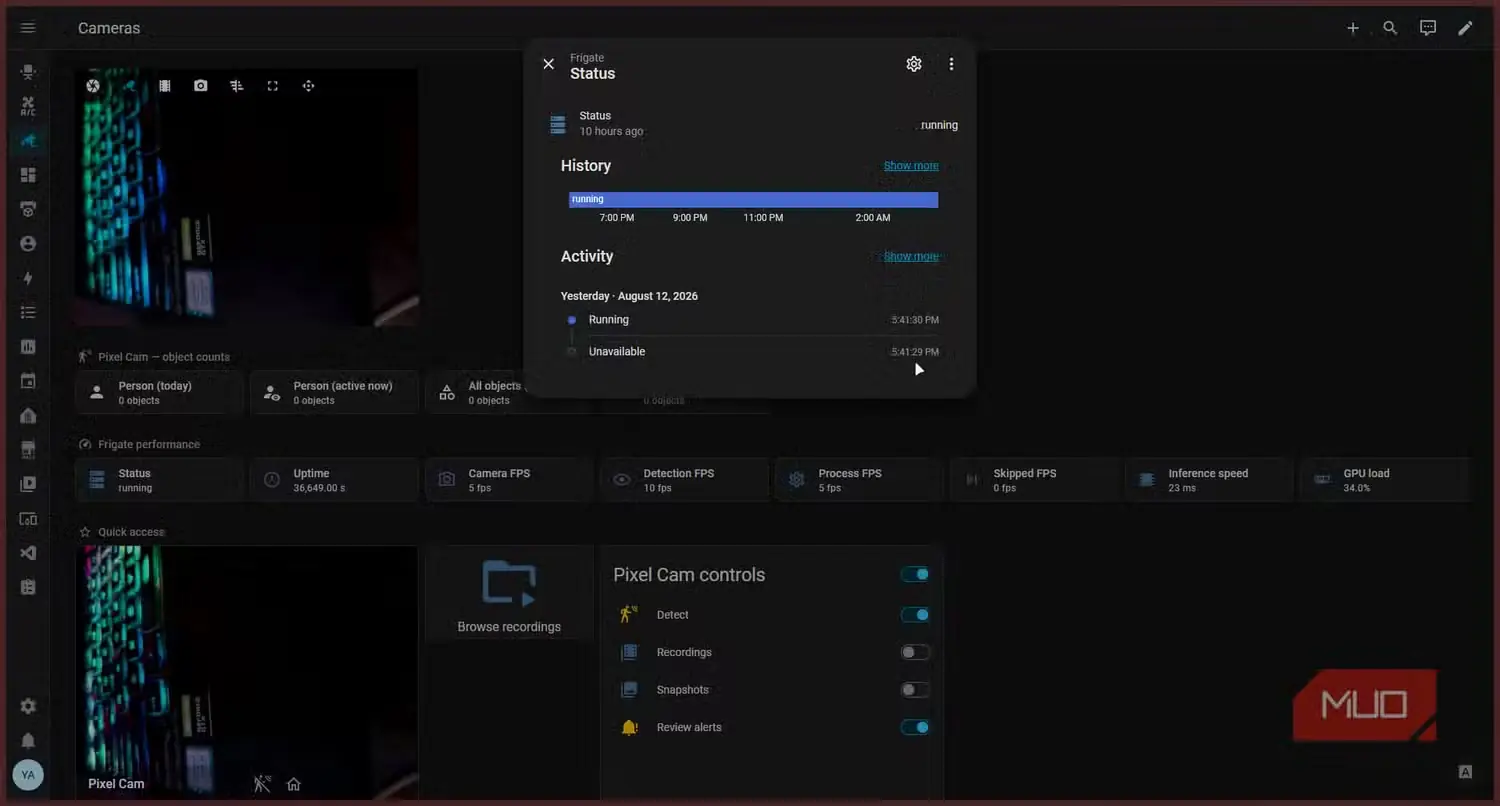This screenshot has height=806, width=1500.
Task: Open the Detection FPS card
Action: (x=684, y=480)
